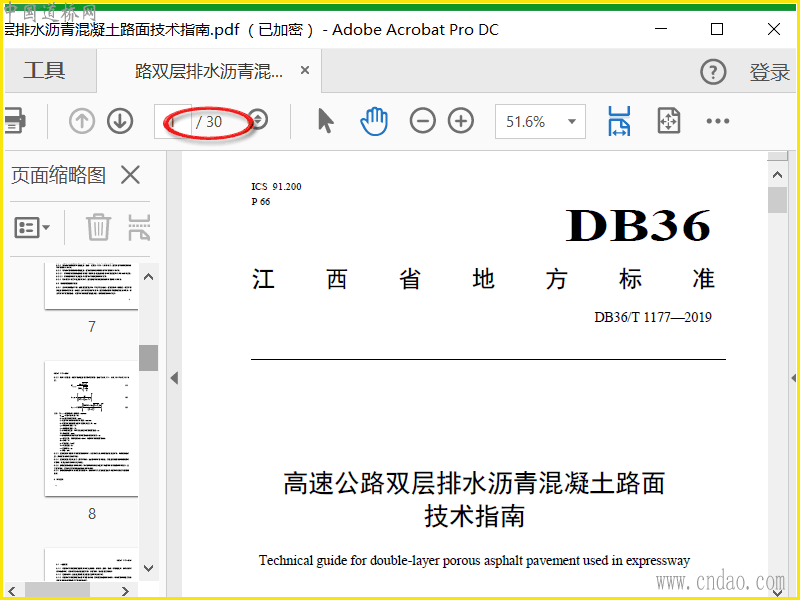Image resolution: width=800 pixels, height=600 pixels.
Task: Go to previous page with up arrow
Action: coord(82,121)
